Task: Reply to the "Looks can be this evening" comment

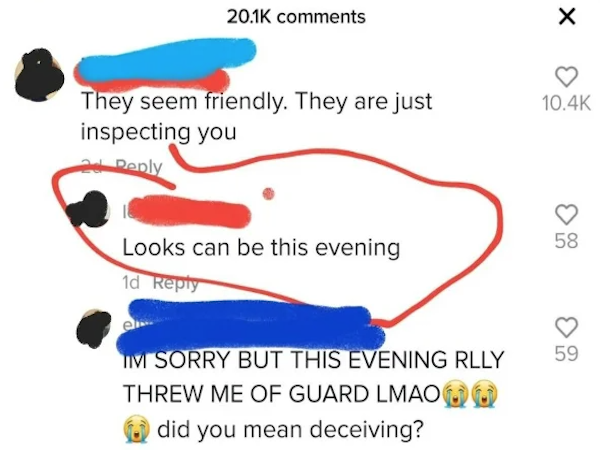Action: coord(176,283)
